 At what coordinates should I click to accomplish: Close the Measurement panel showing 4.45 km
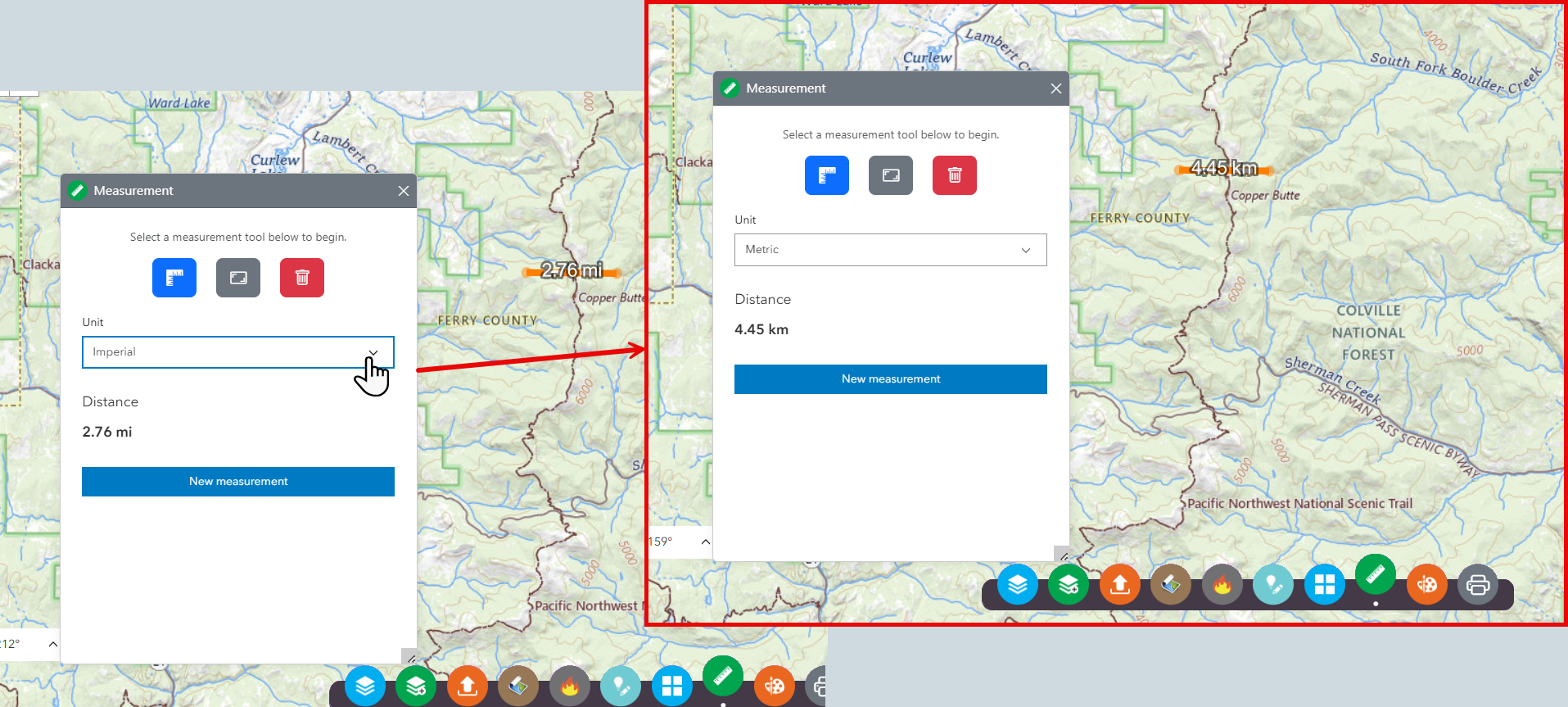click(x=1056, y=88)
